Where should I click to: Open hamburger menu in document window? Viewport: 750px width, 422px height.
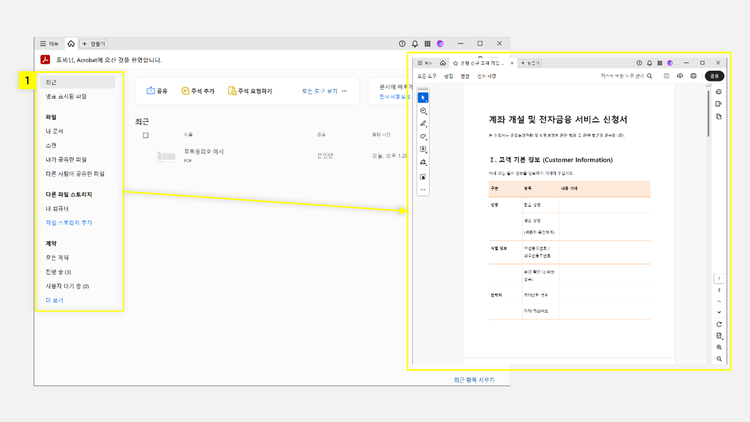click(x=424, y=63)
